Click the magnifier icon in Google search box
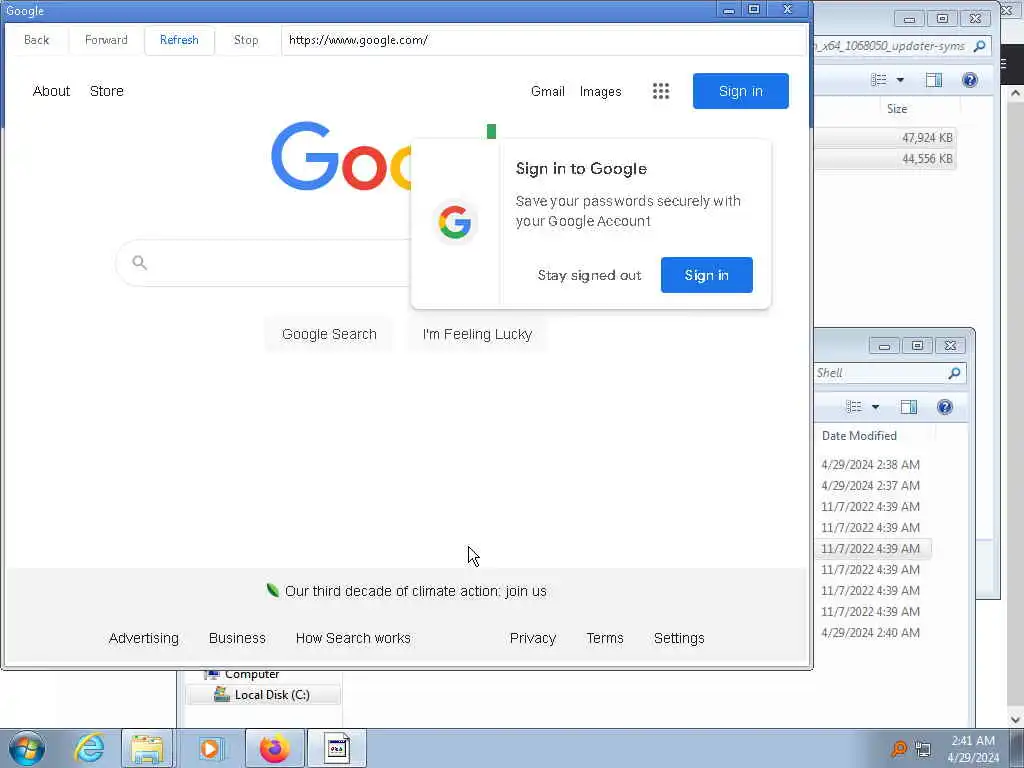 coord(139,263)
